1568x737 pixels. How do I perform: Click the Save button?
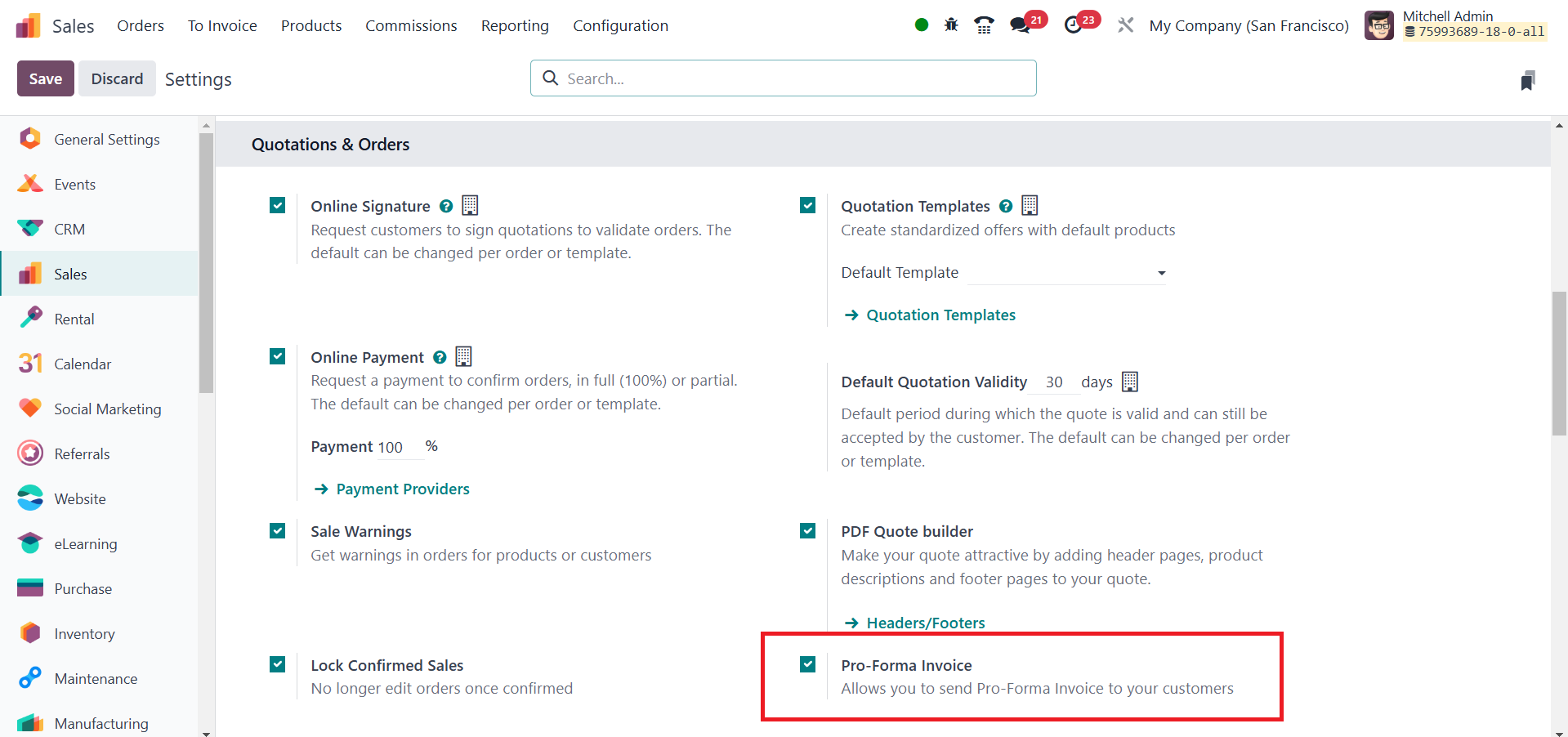pyautogui.click(x=46, y=78)
